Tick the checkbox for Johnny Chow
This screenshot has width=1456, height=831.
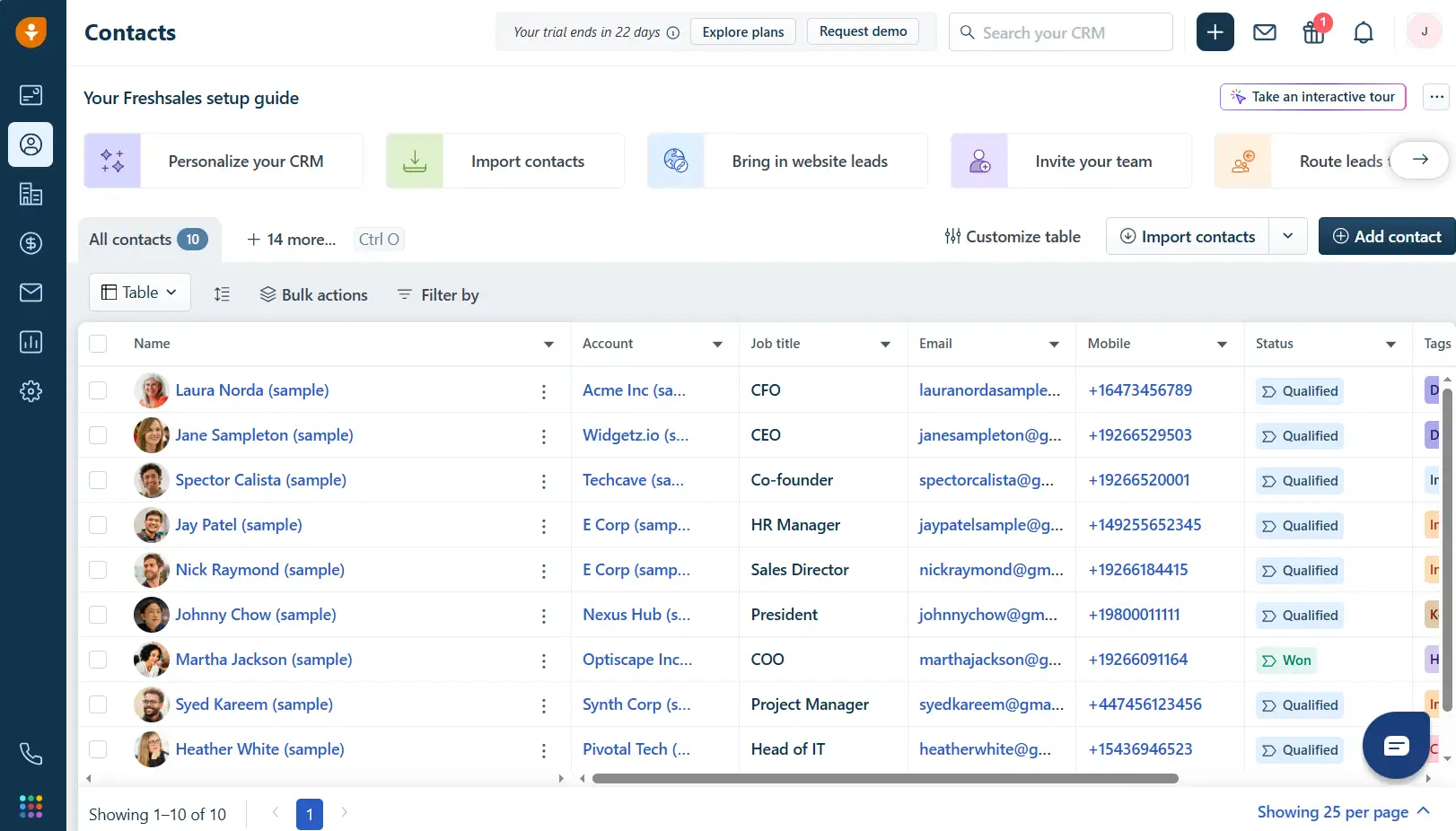(x=98, y=615)
